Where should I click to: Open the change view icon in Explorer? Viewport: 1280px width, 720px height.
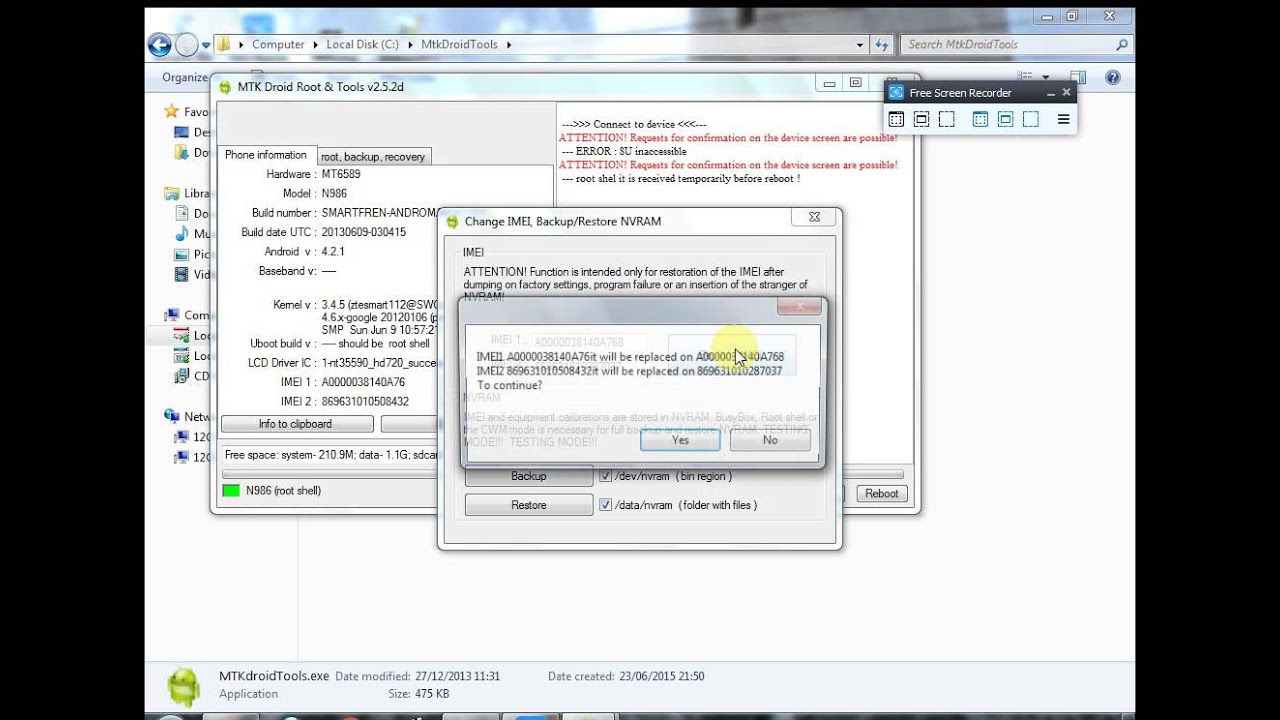[1024, 77]
